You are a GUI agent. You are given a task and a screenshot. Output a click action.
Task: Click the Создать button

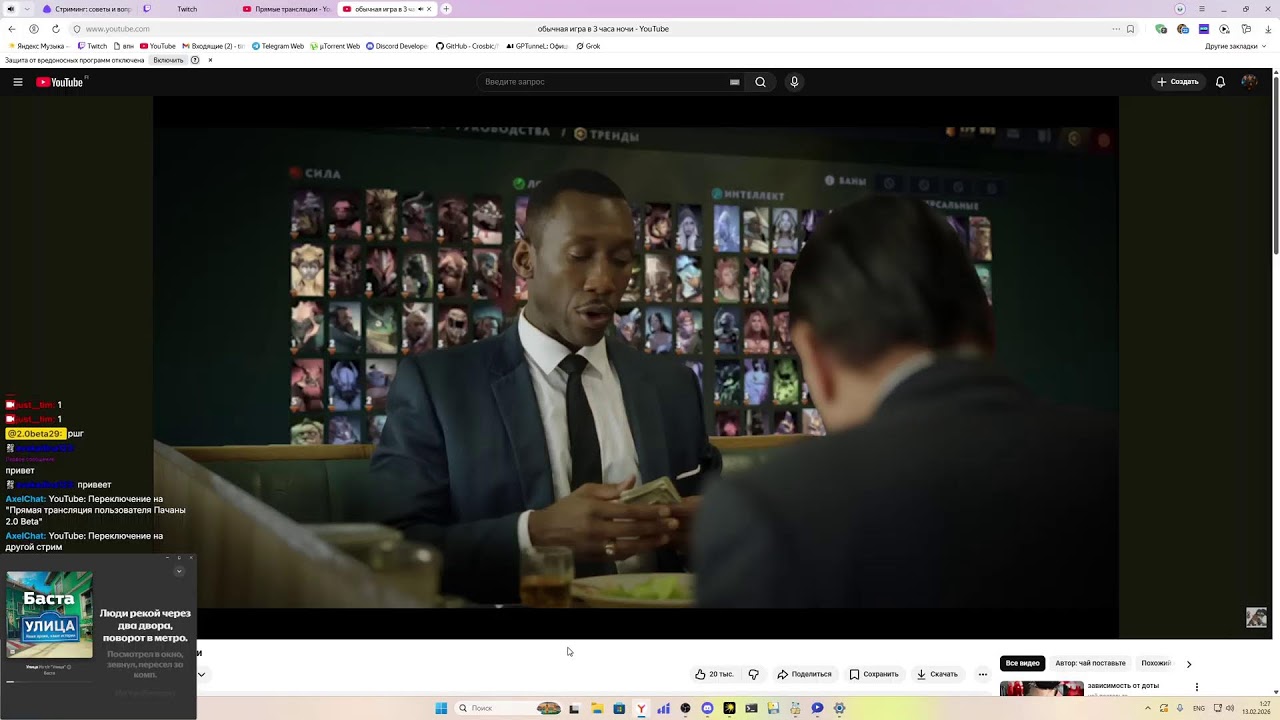(1178, 82)
